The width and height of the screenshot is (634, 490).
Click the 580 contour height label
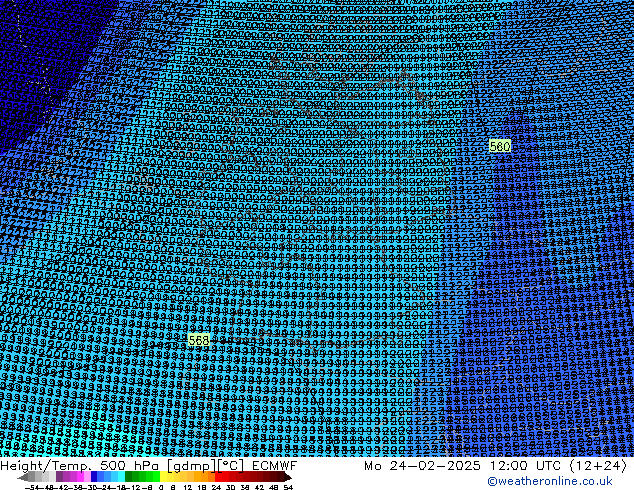coord(500,146)
